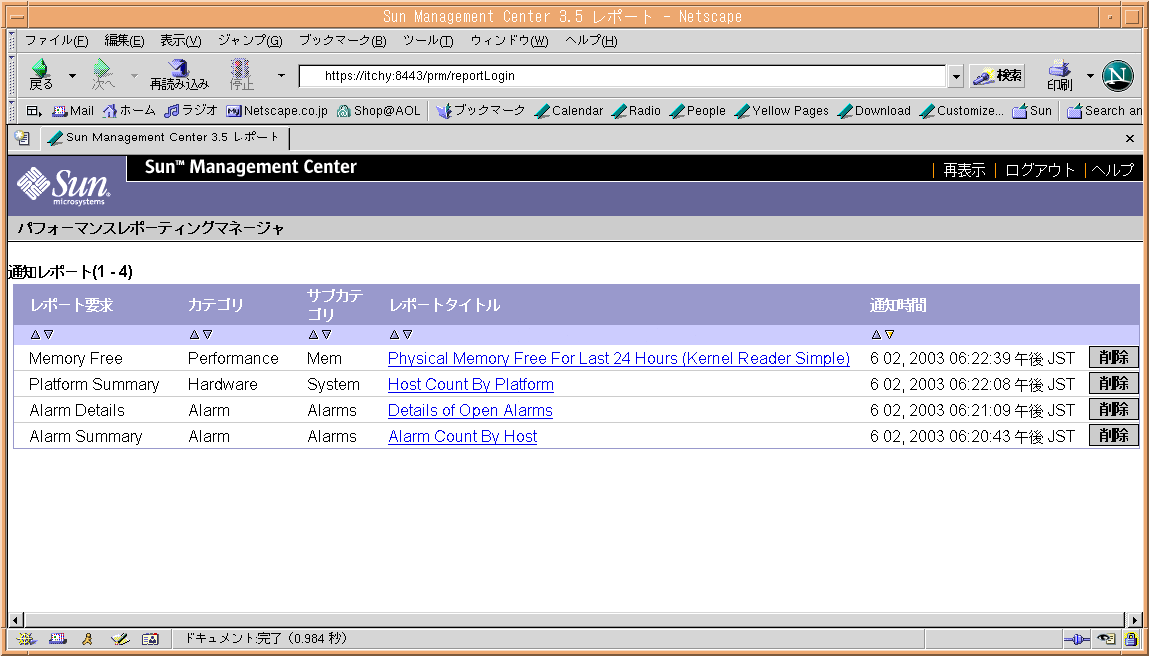The height and width of the screenshot is (656, 1149).
Task: Click the Print (印刷) icon
Action: pos(1060,75)
